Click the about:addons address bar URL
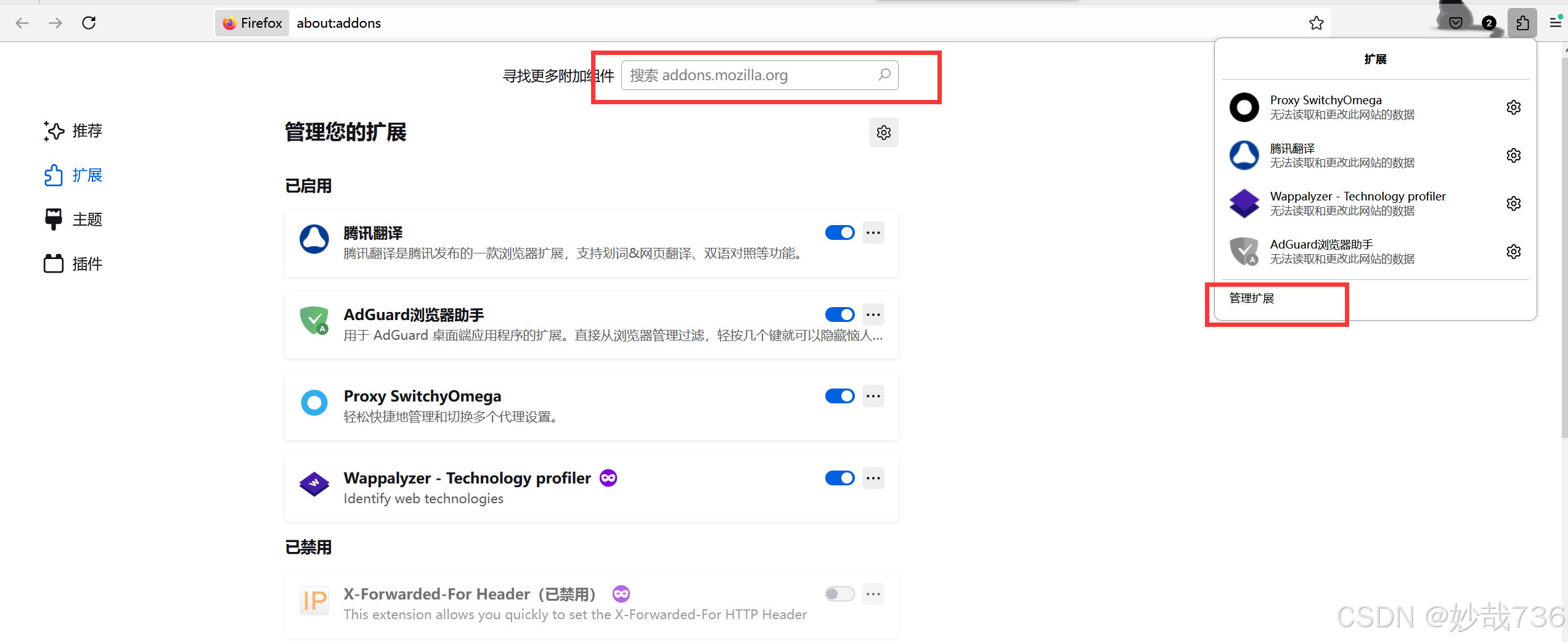 click(x=339, y=23)
